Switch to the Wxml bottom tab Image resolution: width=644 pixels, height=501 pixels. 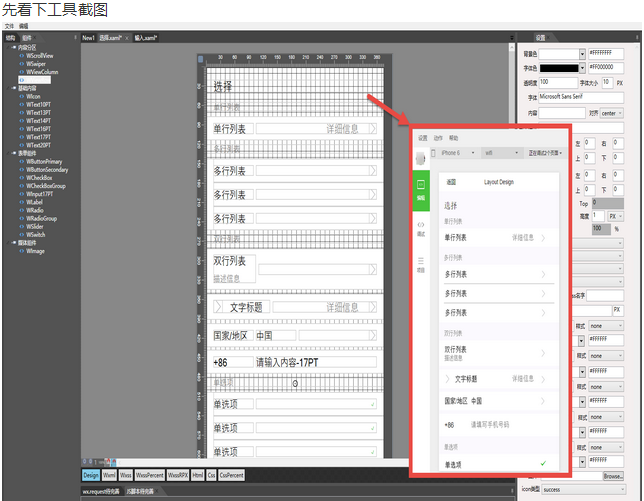(x=110, y=475)
